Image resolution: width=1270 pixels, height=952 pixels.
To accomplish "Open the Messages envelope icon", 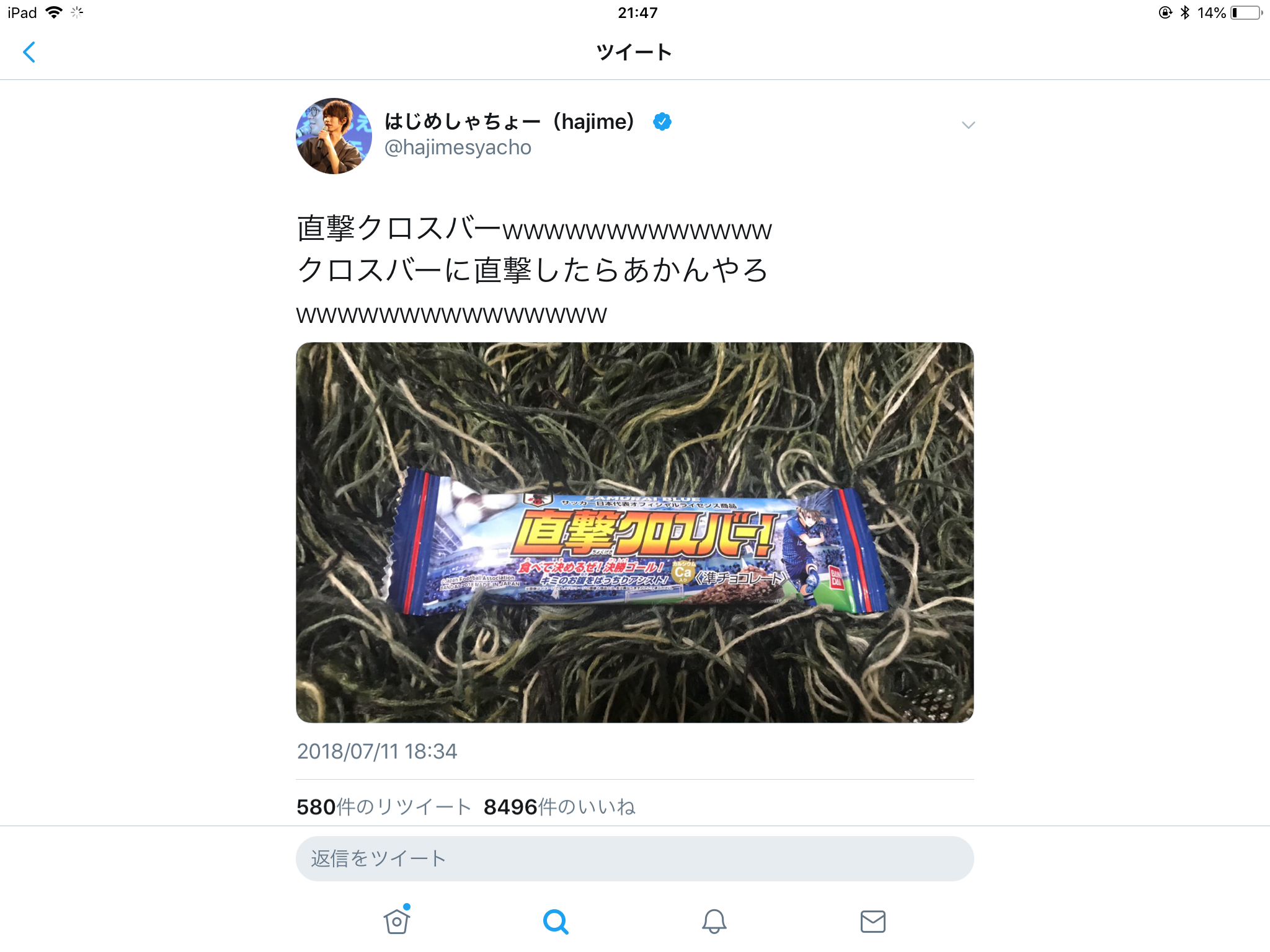I will (x=873, y=922).
